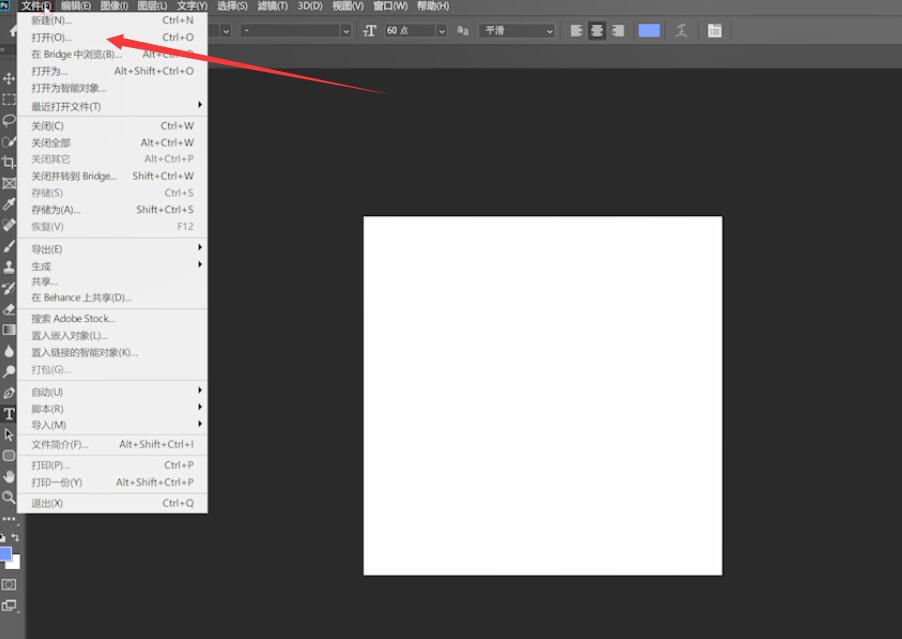Open the text color swatch in options bar
The image size is (902, 639).
coord(649,30)
